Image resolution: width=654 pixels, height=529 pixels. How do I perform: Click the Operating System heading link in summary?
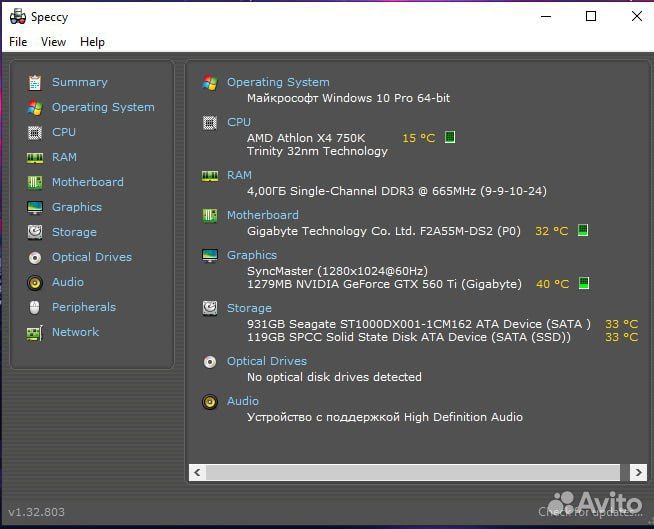pyautogui.click(x=278, y=82)
